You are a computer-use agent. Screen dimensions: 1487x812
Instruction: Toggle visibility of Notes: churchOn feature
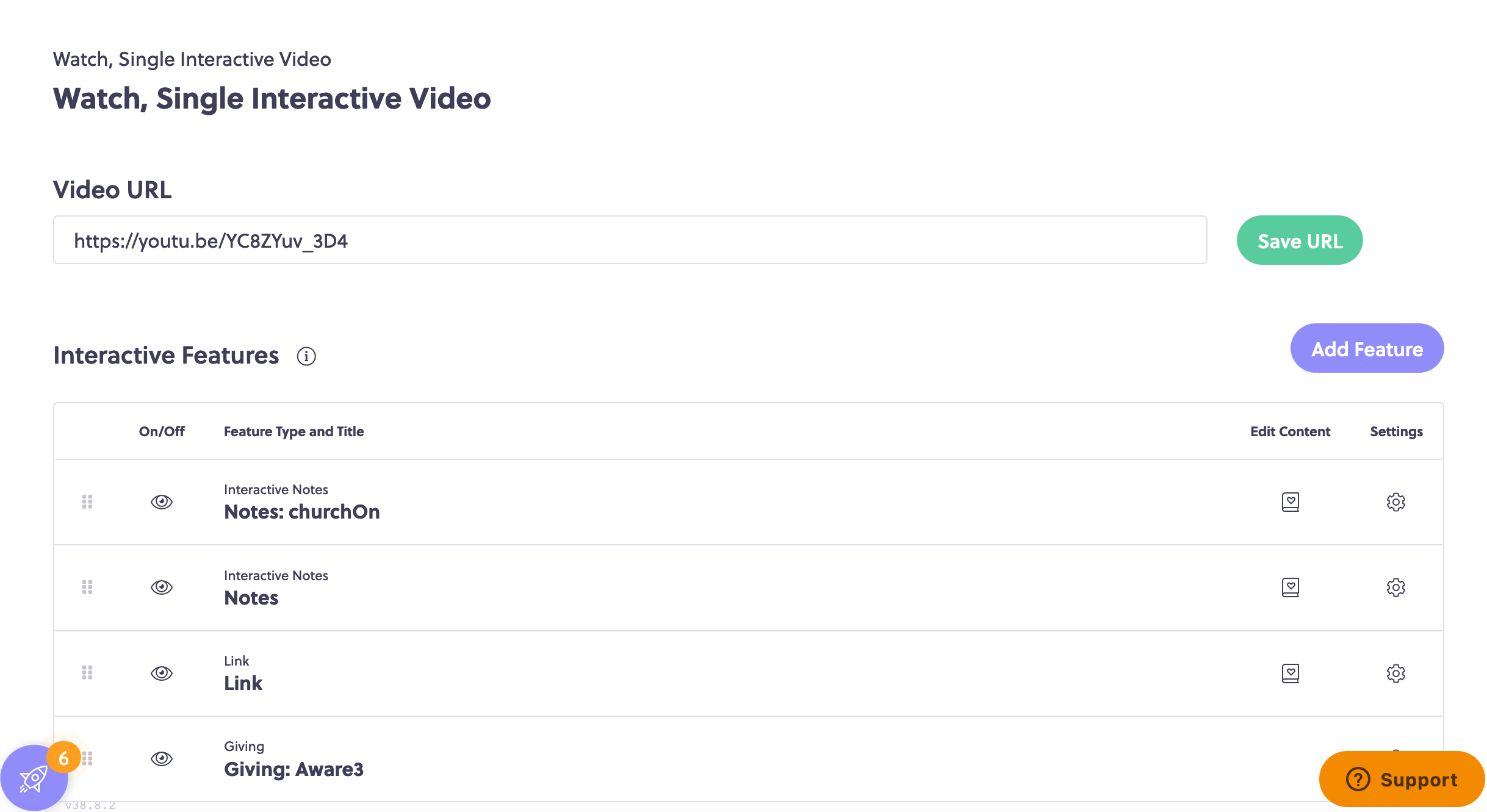click(162, 501)
